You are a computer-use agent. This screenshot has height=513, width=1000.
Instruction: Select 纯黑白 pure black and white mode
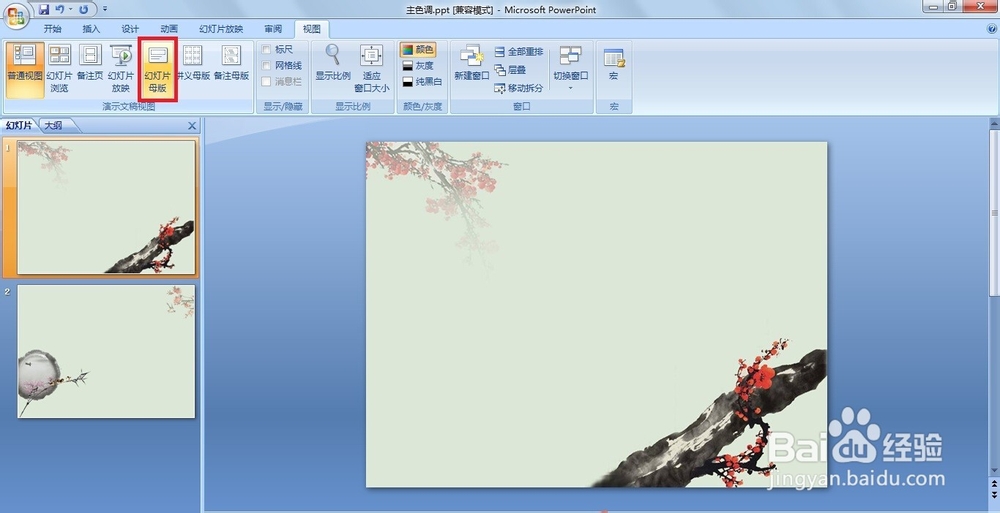pyautogui.click(x=422, y=81)
